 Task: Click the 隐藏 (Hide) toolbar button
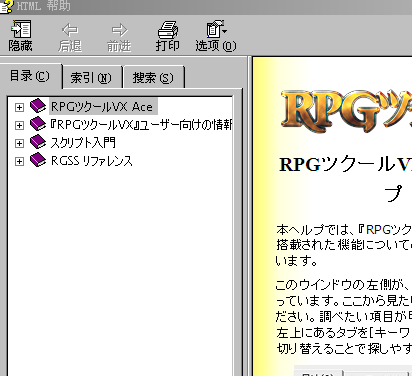click(21, 36)
